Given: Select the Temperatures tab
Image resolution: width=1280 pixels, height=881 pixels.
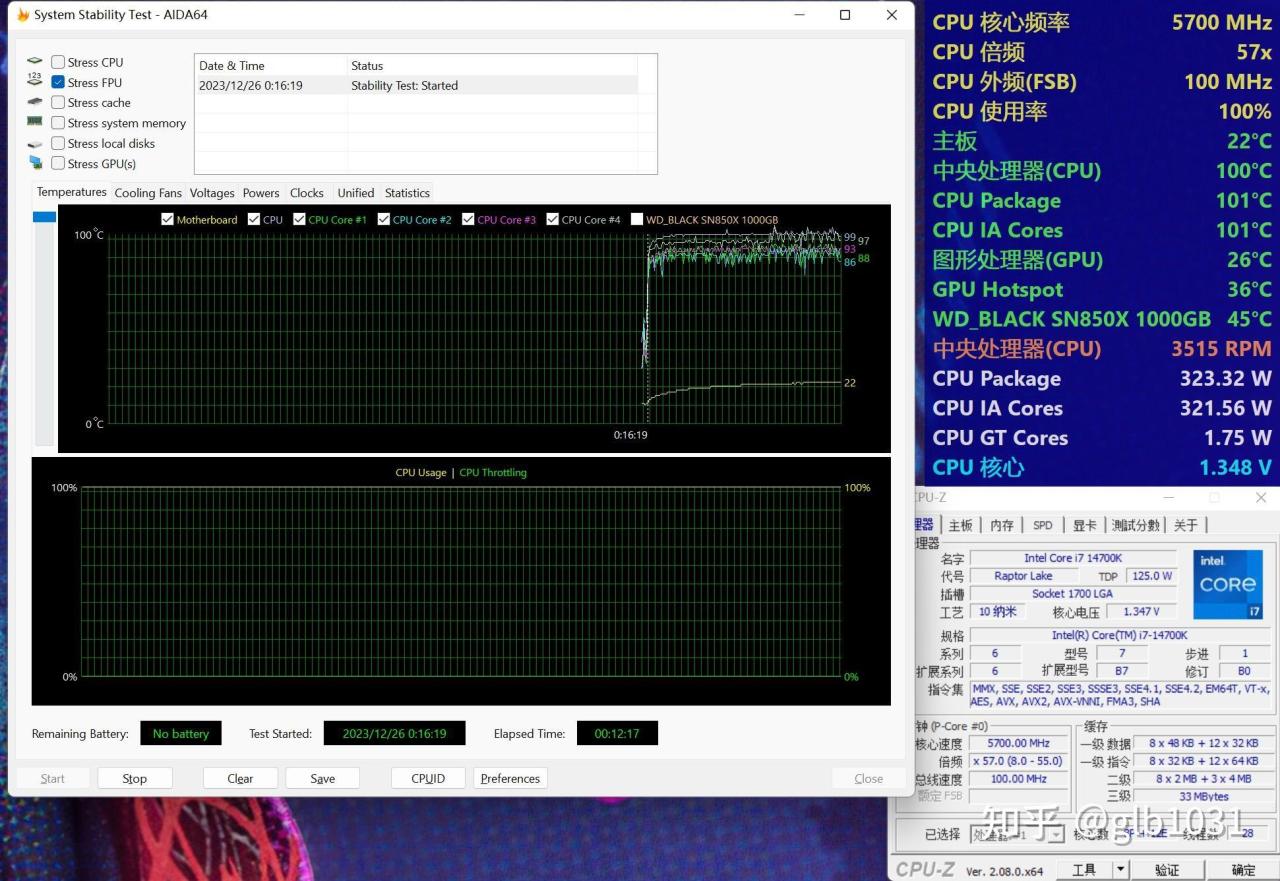Looking at the screenshot, I should pyautogui.click(x=71, y=192).
